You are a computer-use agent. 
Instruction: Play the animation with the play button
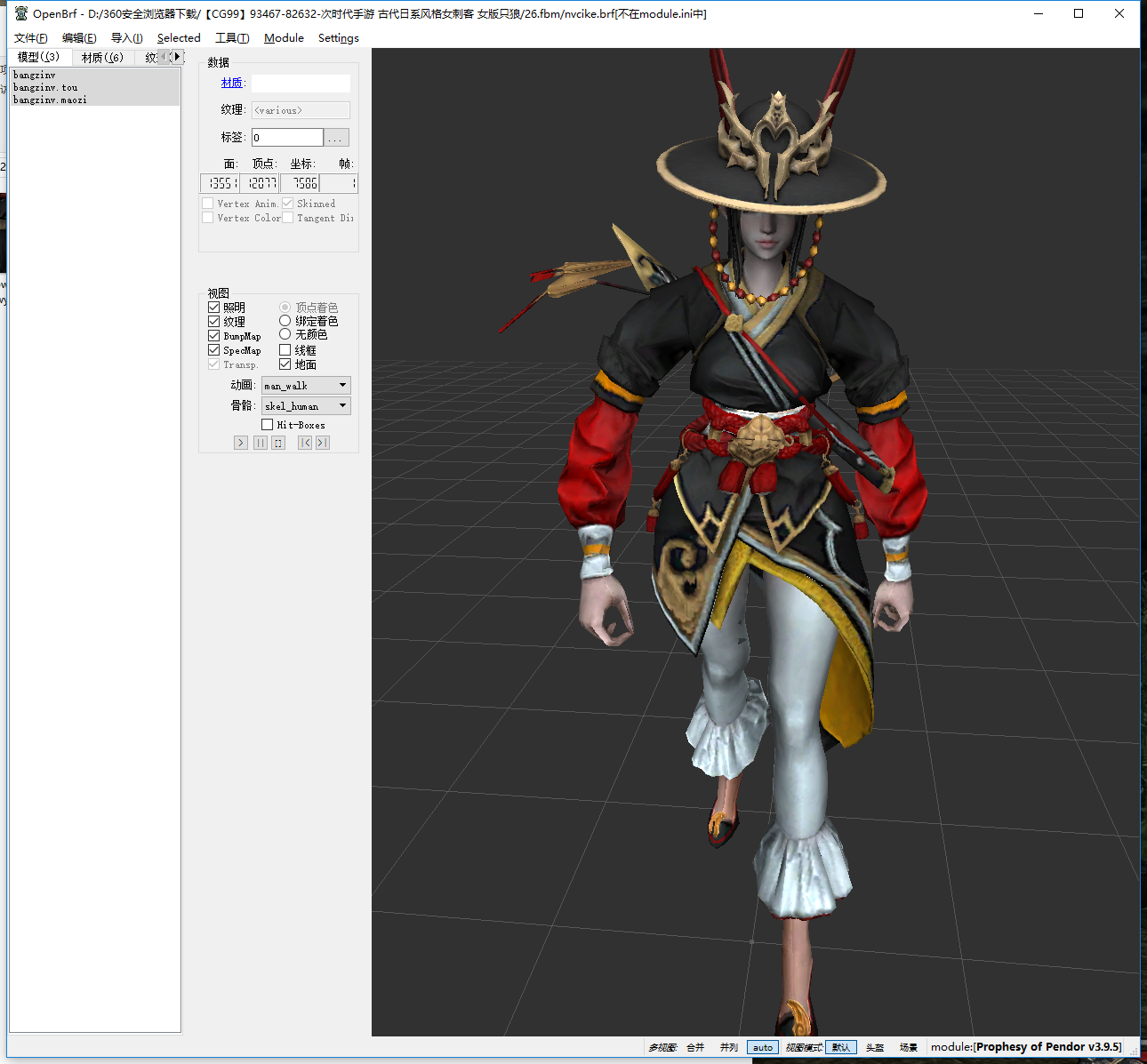[x=241, y=443]
